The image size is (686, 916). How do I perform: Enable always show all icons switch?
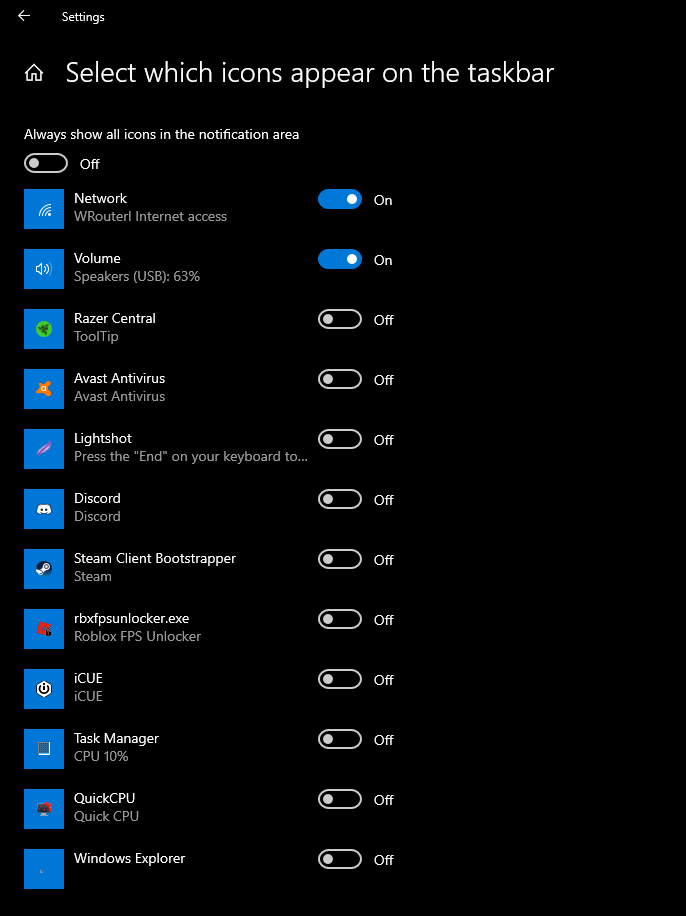click(x=45, y=162)
